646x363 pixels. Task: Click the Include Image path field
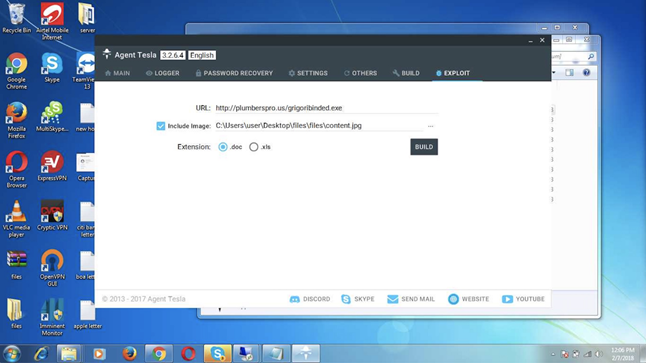pos(319,126)
